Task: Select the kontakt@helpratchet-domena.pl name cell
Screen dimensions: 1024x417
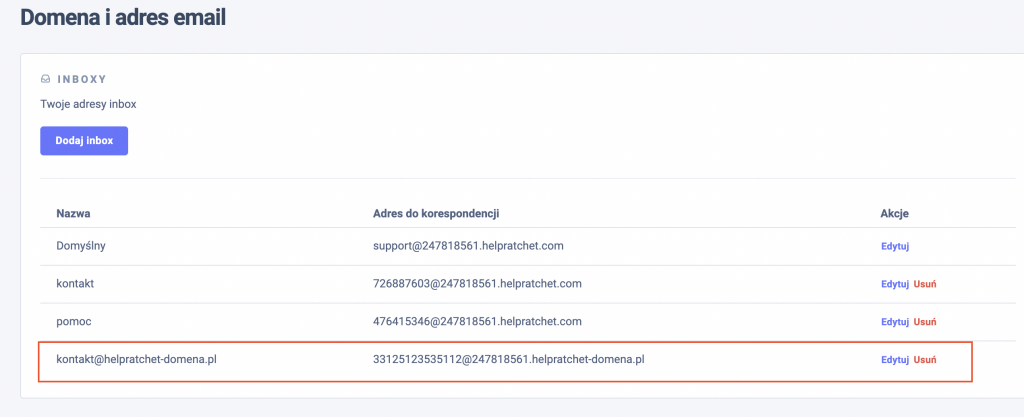Action: pos(136,359)
